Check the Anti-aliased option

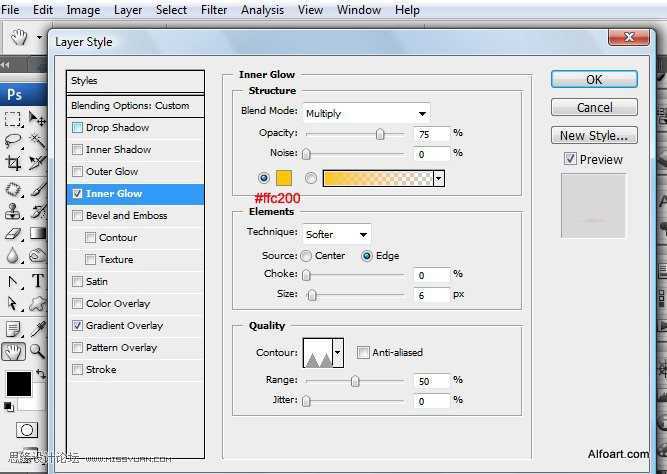coord(363,352)
